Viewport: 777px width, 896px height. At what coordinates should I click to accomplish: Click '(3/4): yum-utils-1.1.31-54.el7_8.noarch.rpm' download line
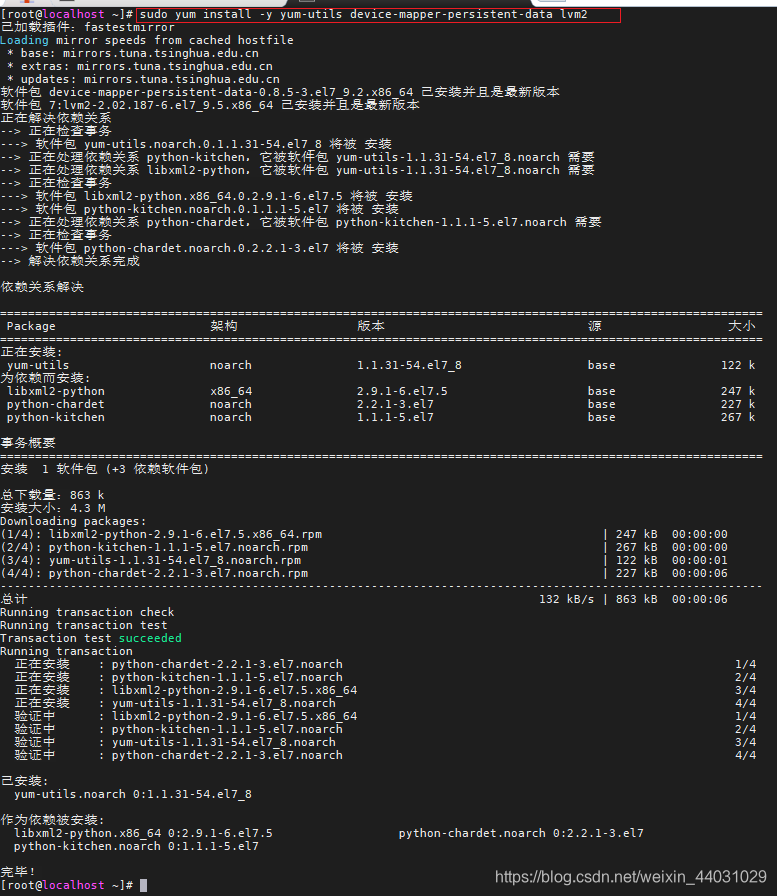pos(364,561)
